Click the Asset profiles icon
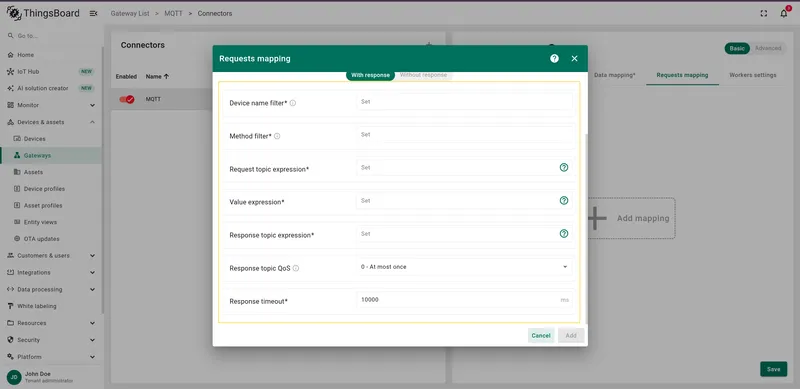Screen dimensions: 800x389 click(17, 206)
